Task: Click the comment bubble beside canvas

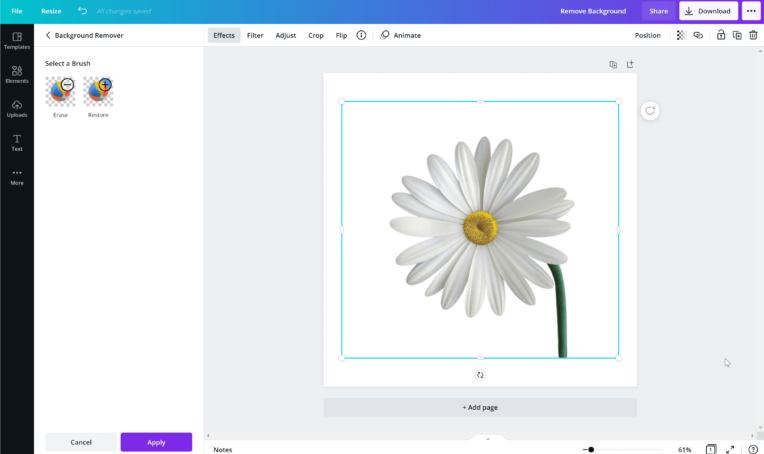Action: click(x=650, y=111)
